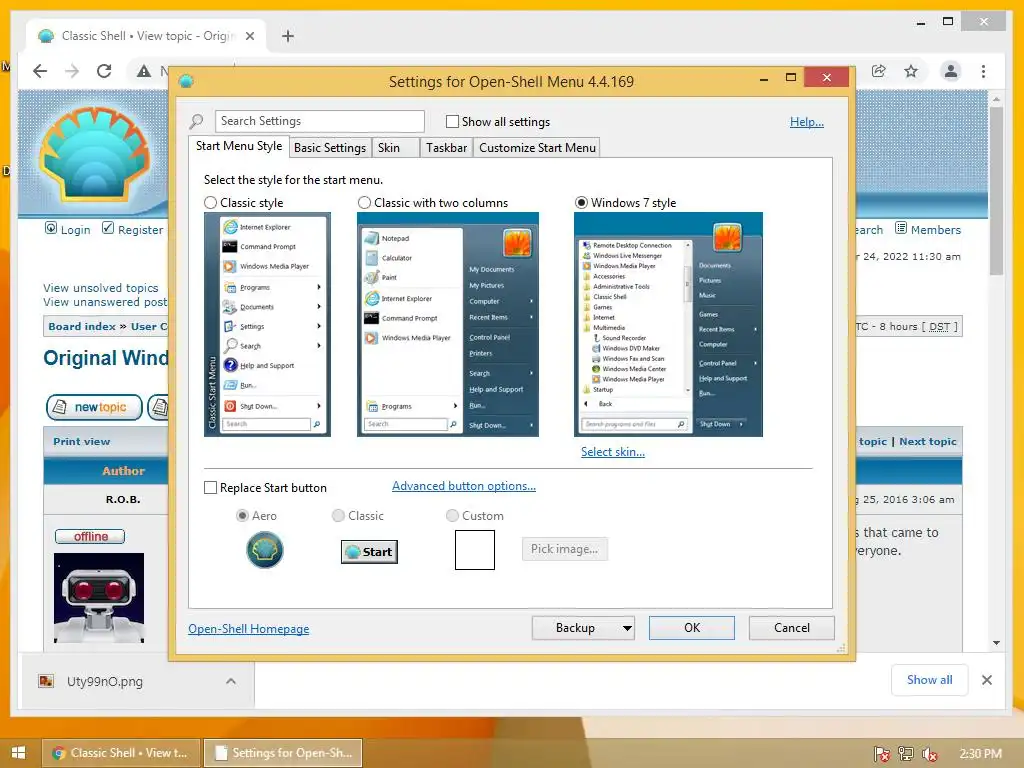Enable the Show all settings checkbox
This screenshot has width=1024, height=768.
click(x=452, y=121)
